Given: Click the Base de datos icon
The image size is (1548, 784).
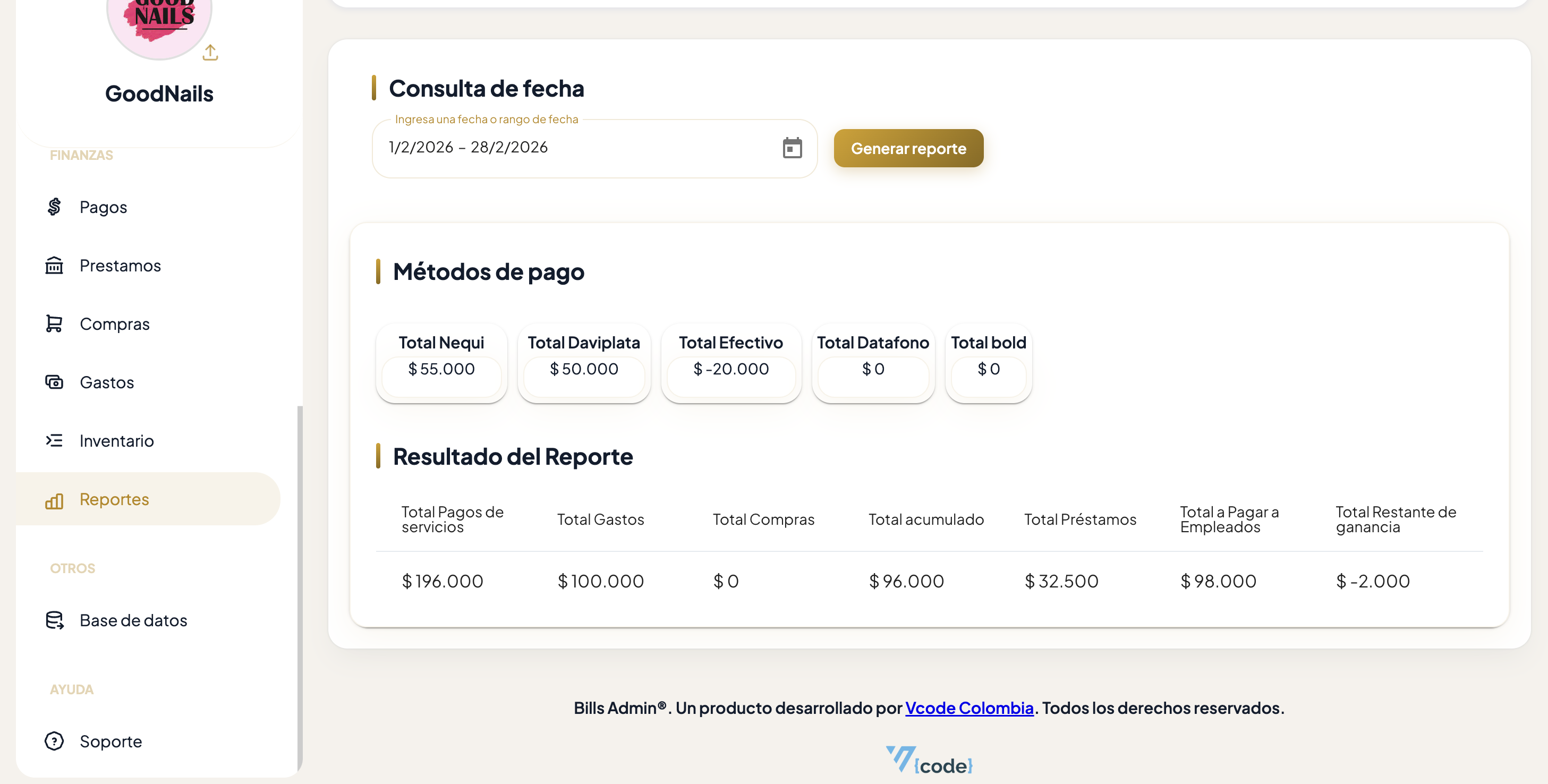Looking at the screenshot, I should click(x=54, y=620).
